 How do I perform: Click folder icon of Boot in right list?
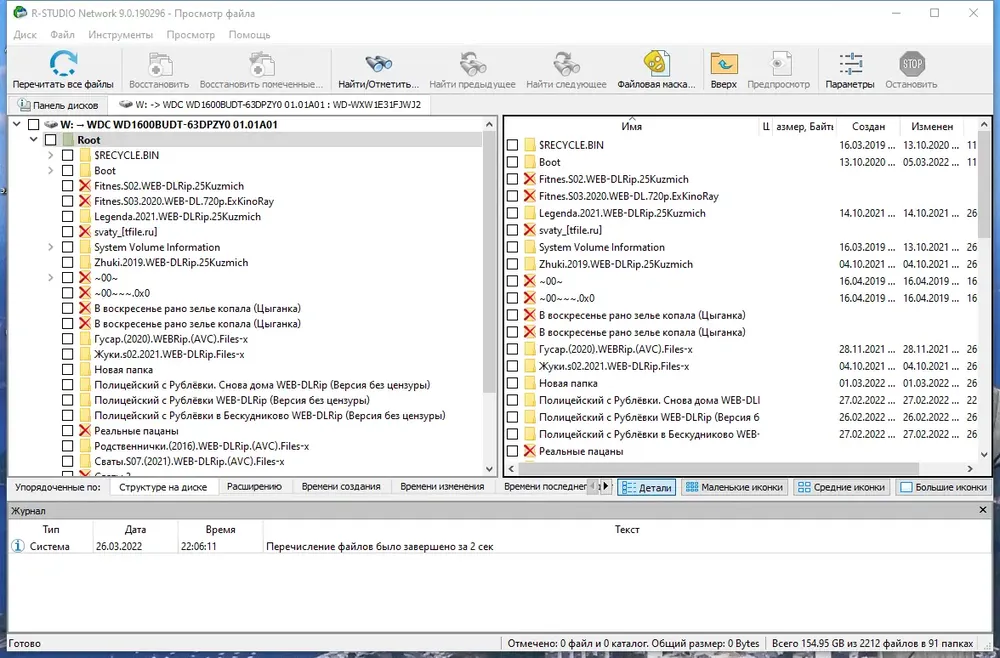[x=529, y=162]
